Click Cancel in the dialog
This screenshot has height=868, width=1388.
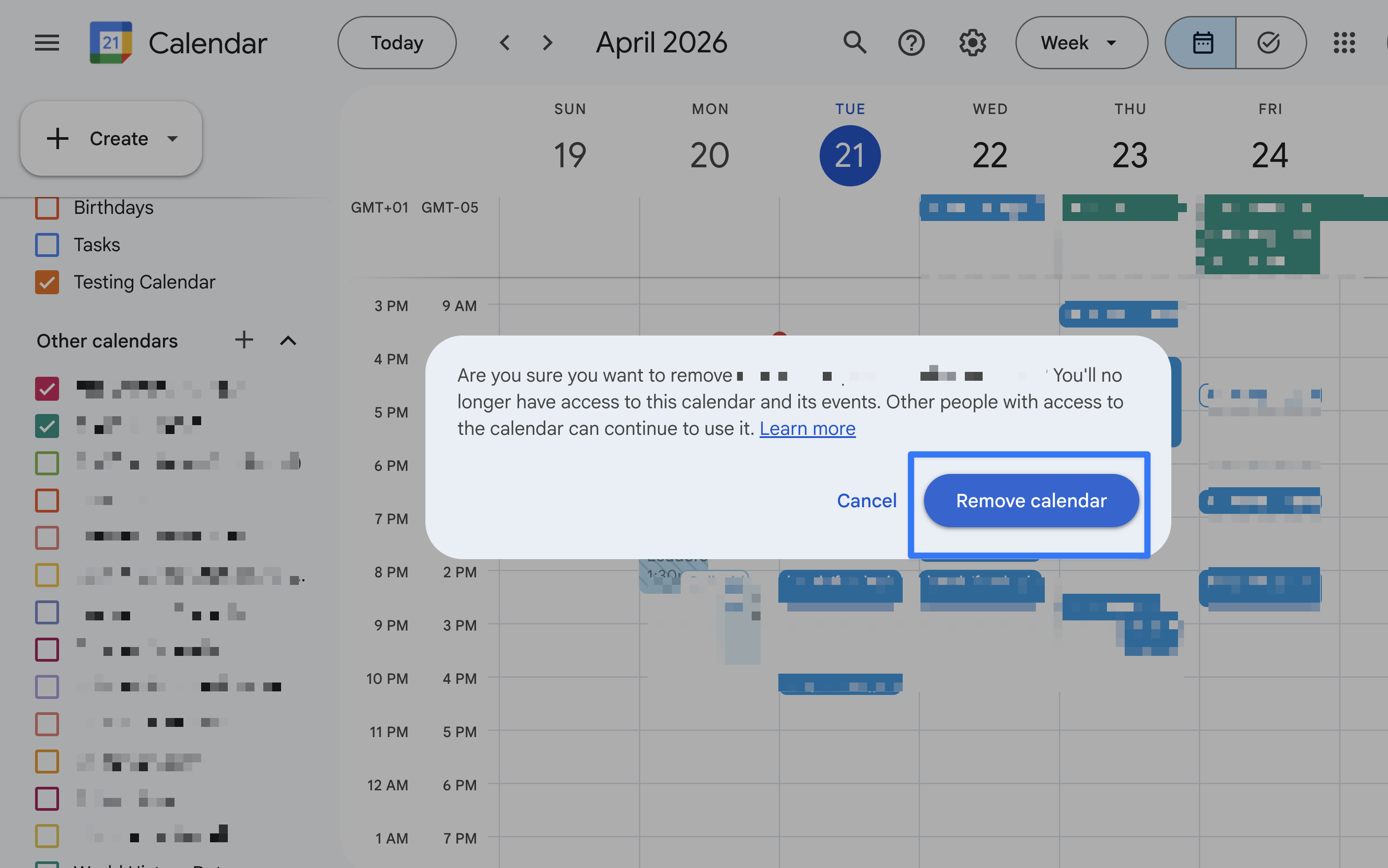click(x=866, y=501)
